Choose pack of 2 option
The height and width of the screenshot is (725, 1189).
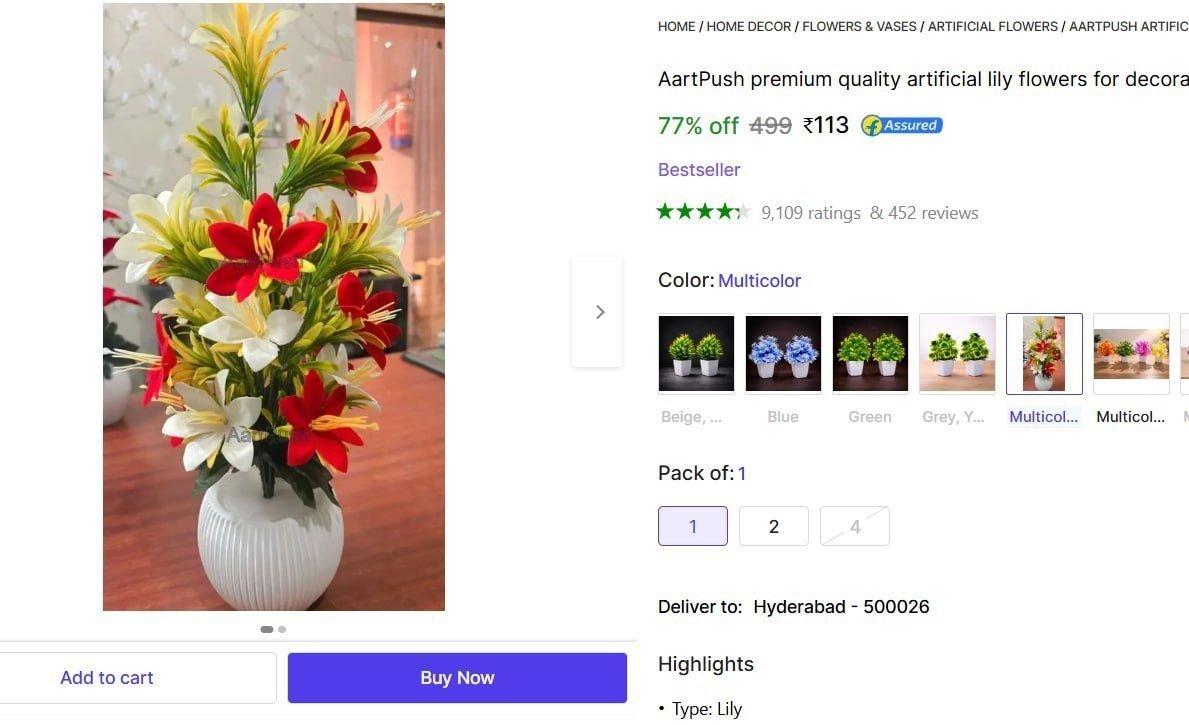[773, 526]
